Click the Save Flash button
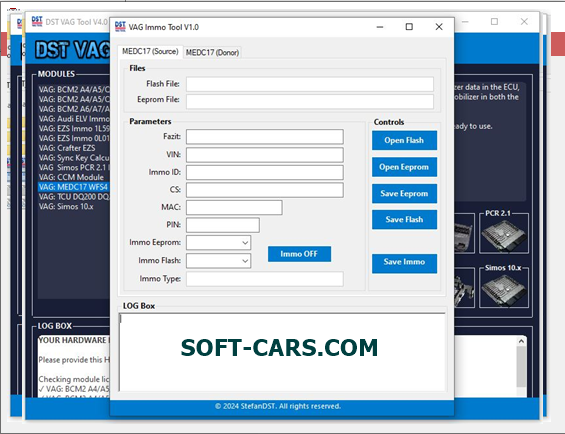The width and height of the screenshot is (565, 434). pyautogui.click(x=404, y=220)
